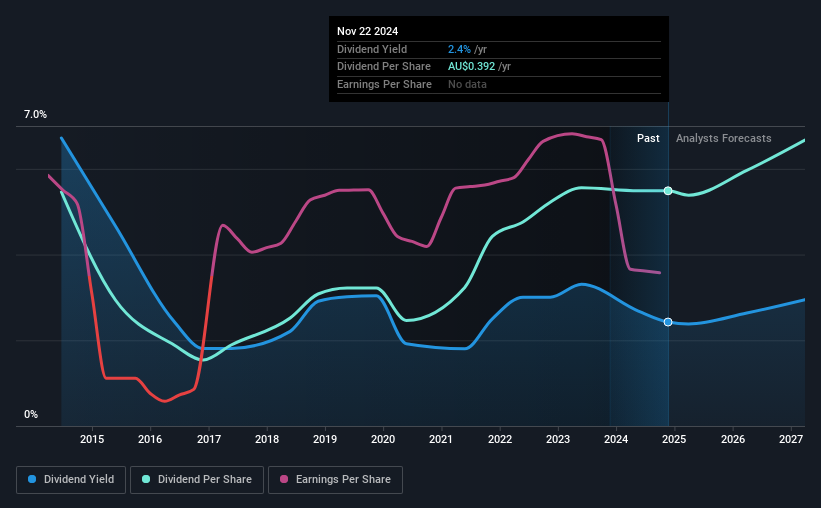Click the pink dot in Earnings Per Share legend
The width and height of the screenshot is (821, 508).
pyautogui.click(x=284, y=479)
